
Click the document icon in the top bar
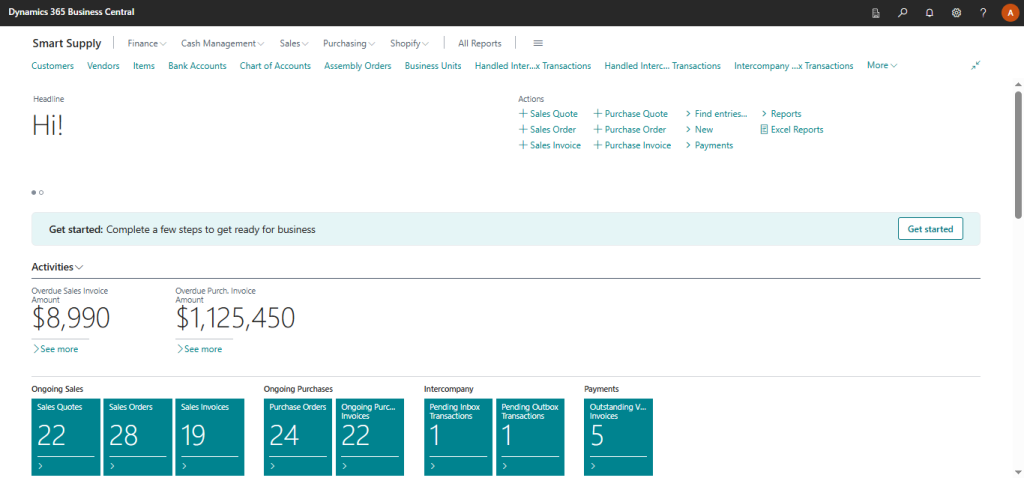(x=876, y=12)
